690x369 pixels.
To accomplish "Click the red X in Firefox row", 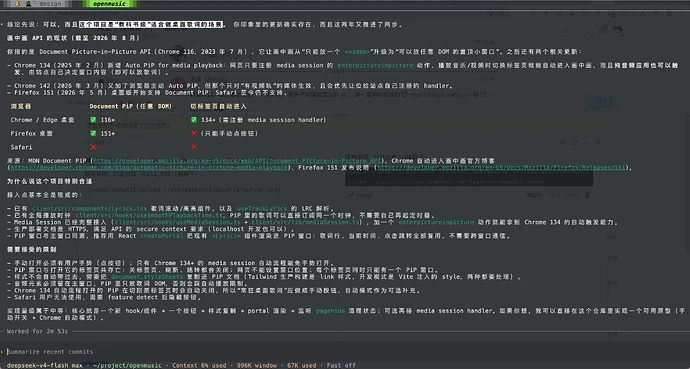I will [194, 133].
